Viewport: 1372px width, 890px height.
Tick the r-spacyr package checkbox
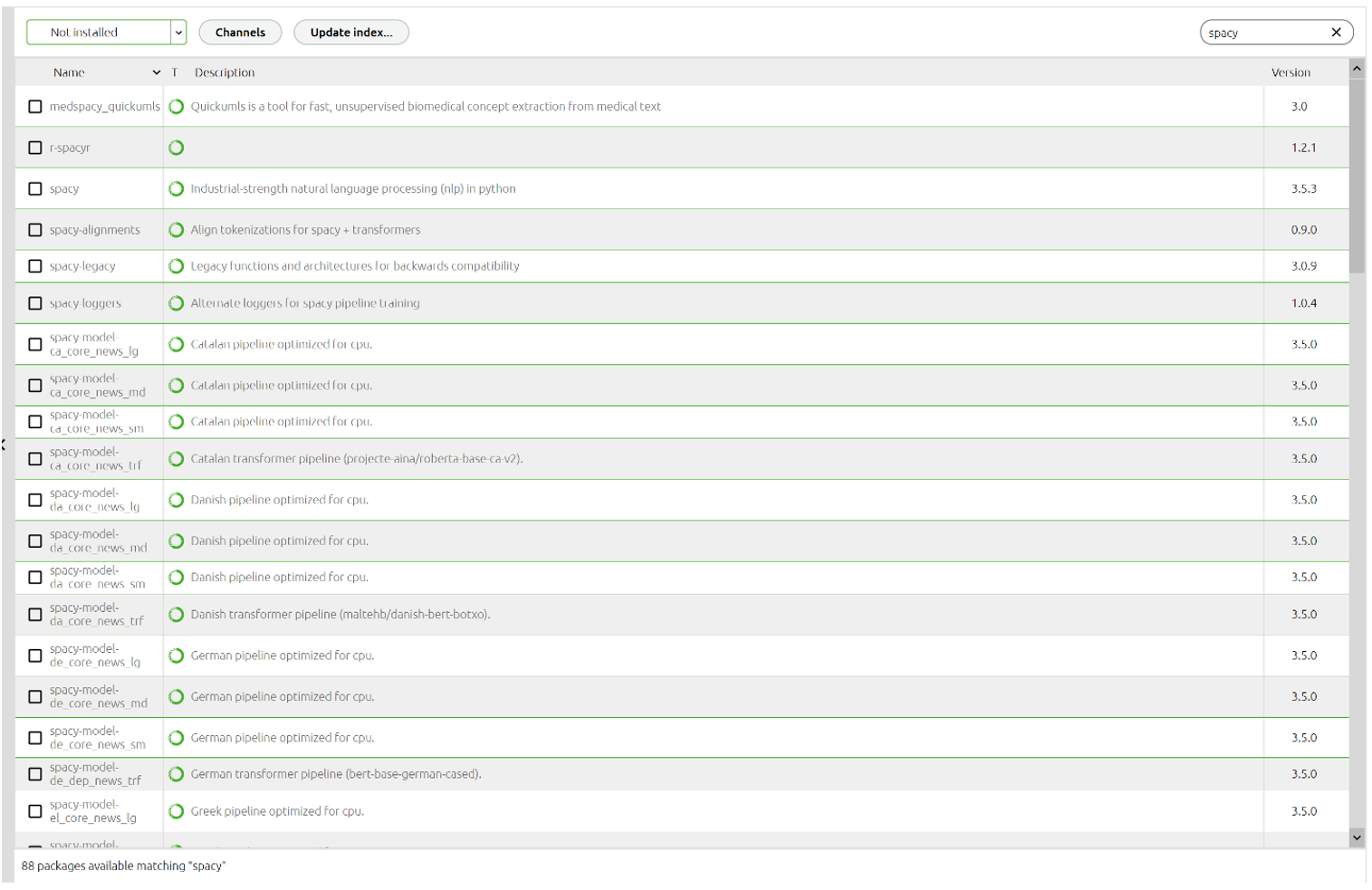point(35,148)
